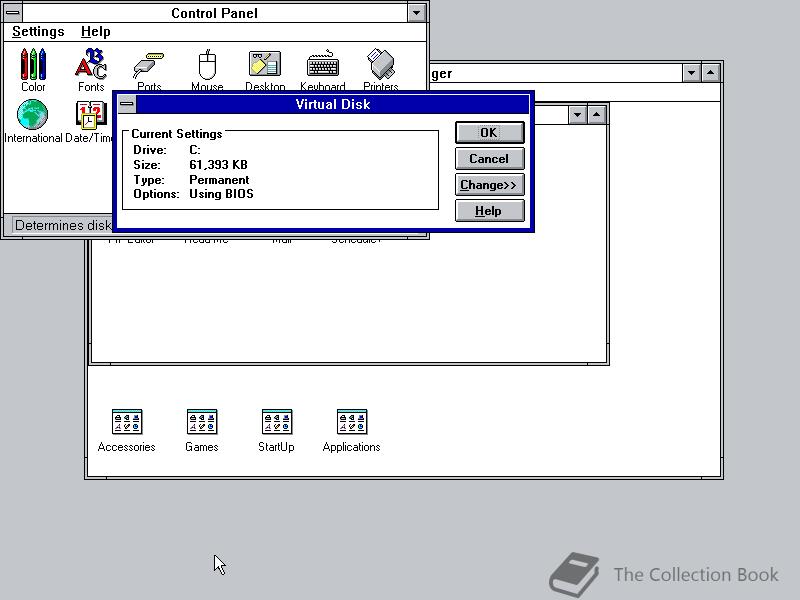Screen dimensions: 800x600
Task: Minimize the Control Panel window
Action: click(x=416, y=13)
